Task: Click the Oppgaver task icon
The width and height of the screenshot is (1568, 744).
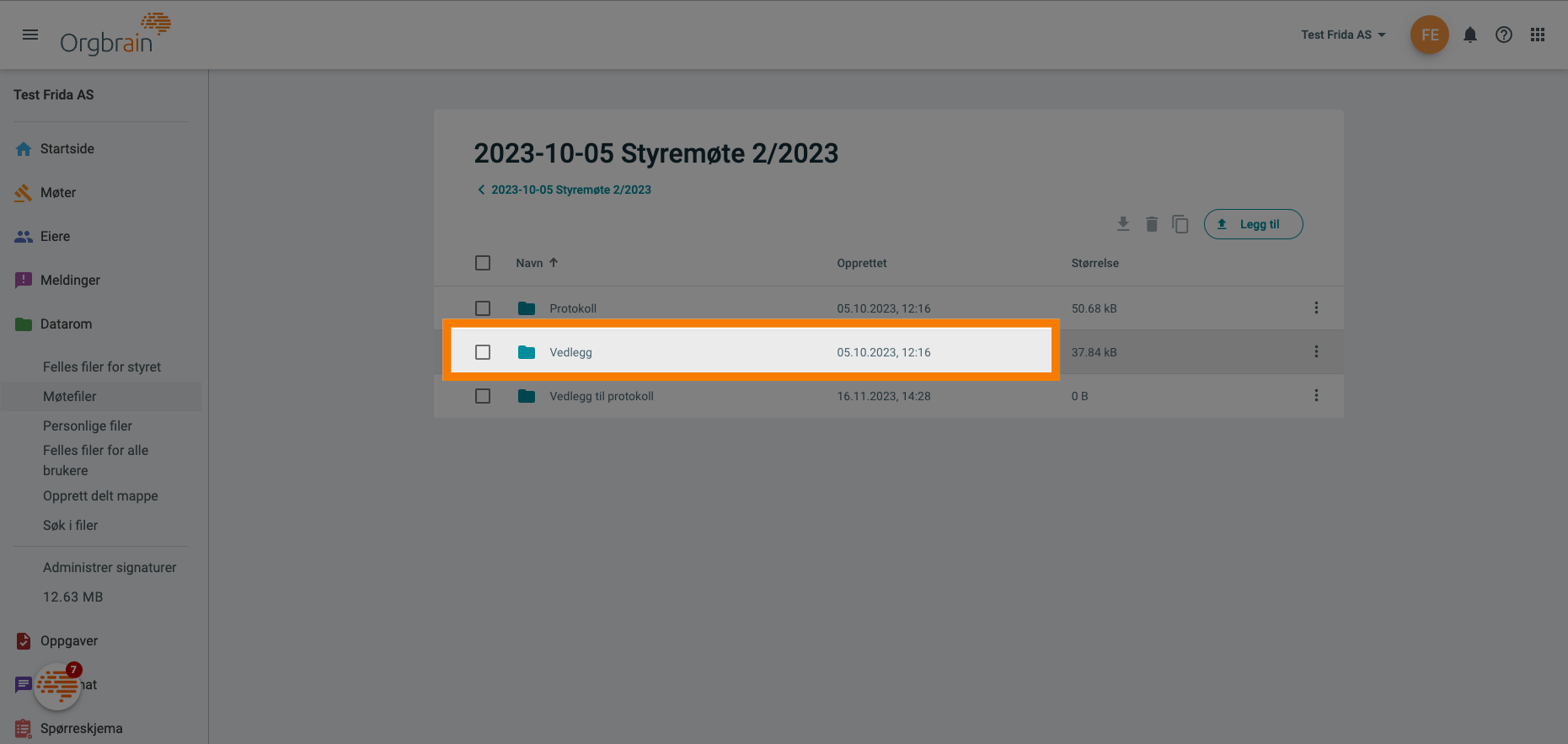Action: [x=24, y=641]
